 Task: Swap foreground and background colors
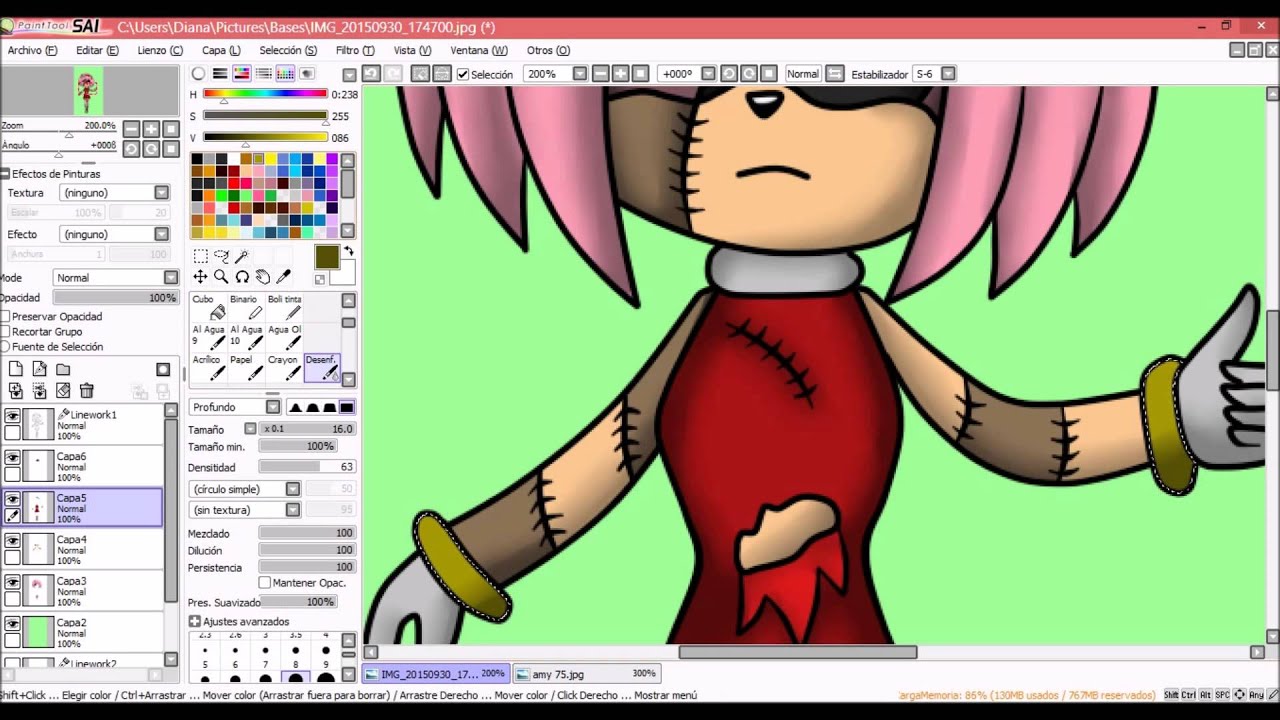click(x=349, y=251)
